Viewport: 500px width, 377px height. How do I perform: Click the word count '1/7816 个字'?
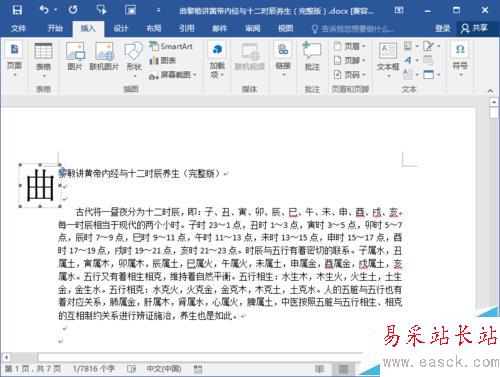coord(94,369)
